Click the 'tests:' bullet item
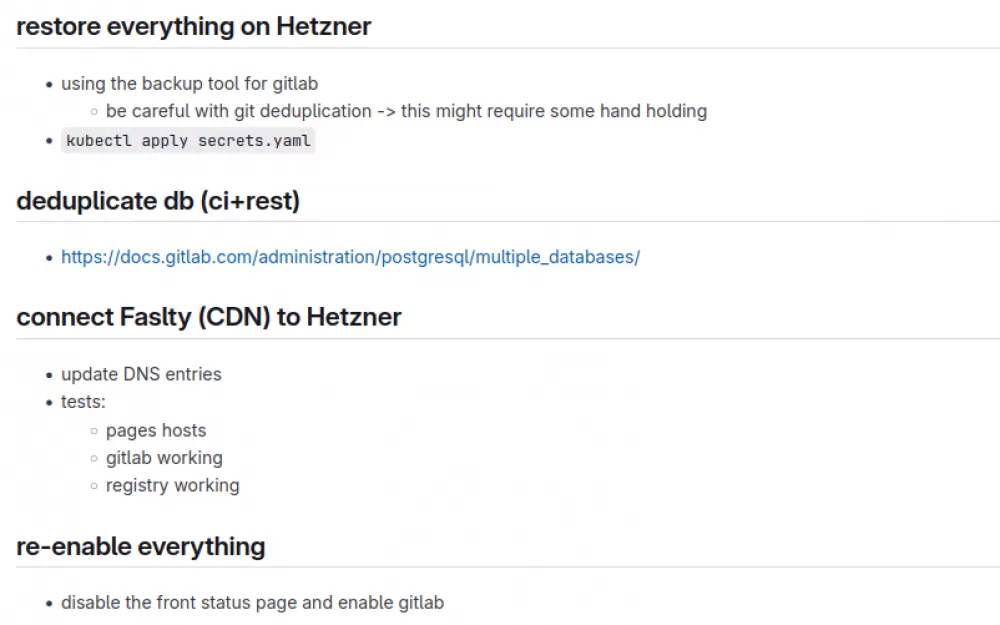 [x=83, y=402]
